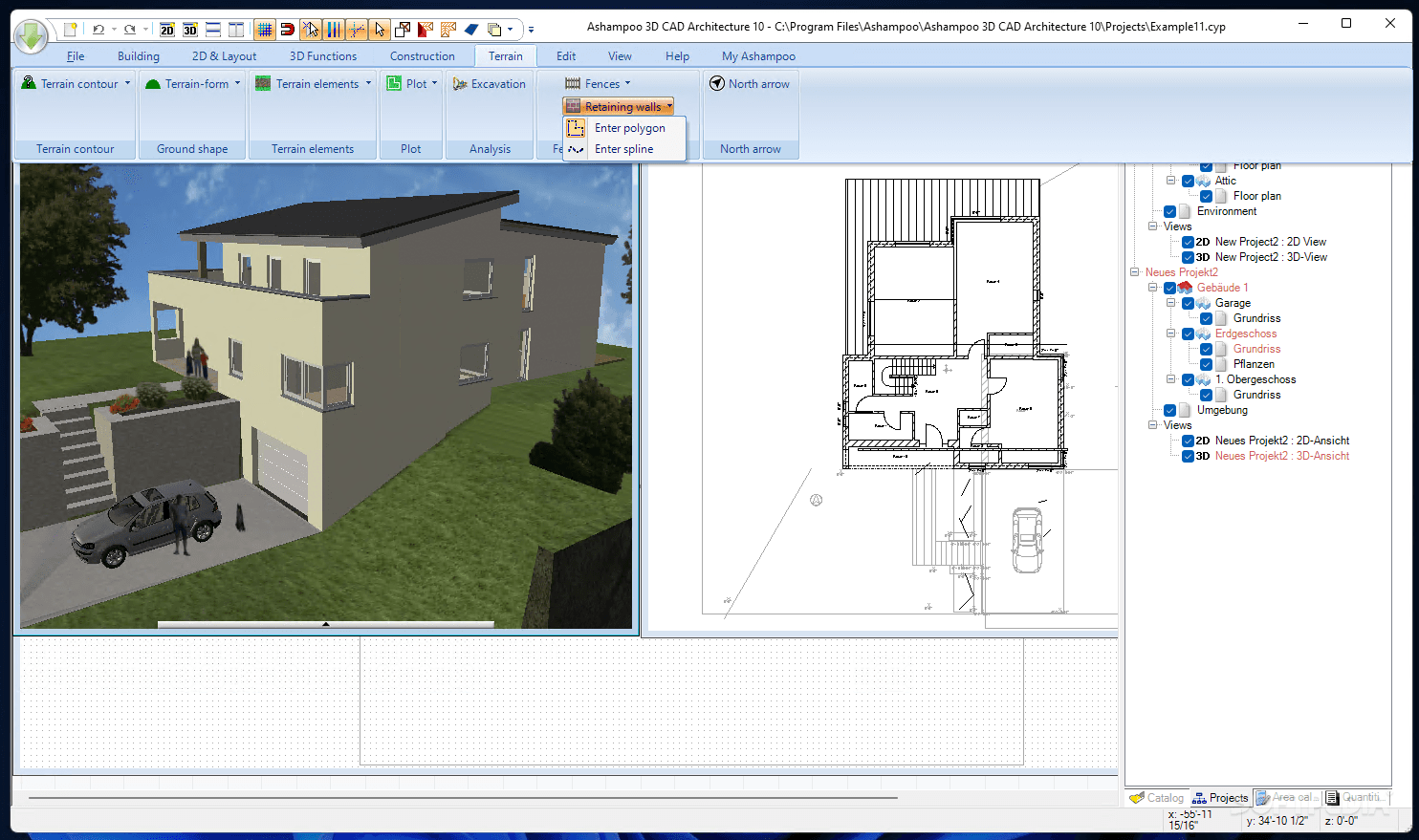Click the overlapping squares icon in toolbar
The height and width of the screenshot is (840, 1419).
click(403, 30)
